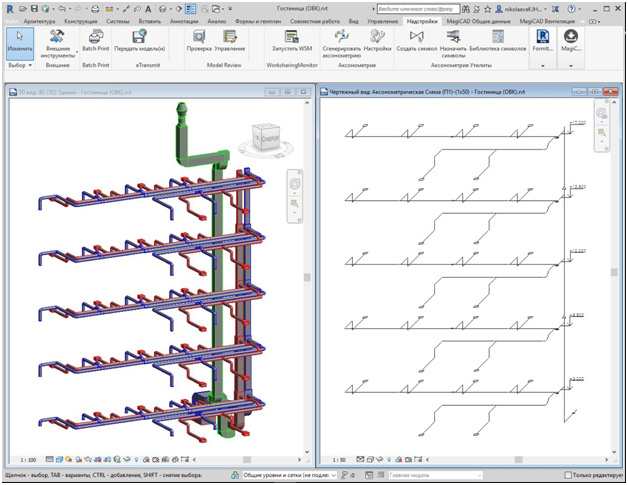The width and height of the screenshot is (628, 485).
Task: Toggle the editable-only checkbox in status bar
Action: (568, 475)
